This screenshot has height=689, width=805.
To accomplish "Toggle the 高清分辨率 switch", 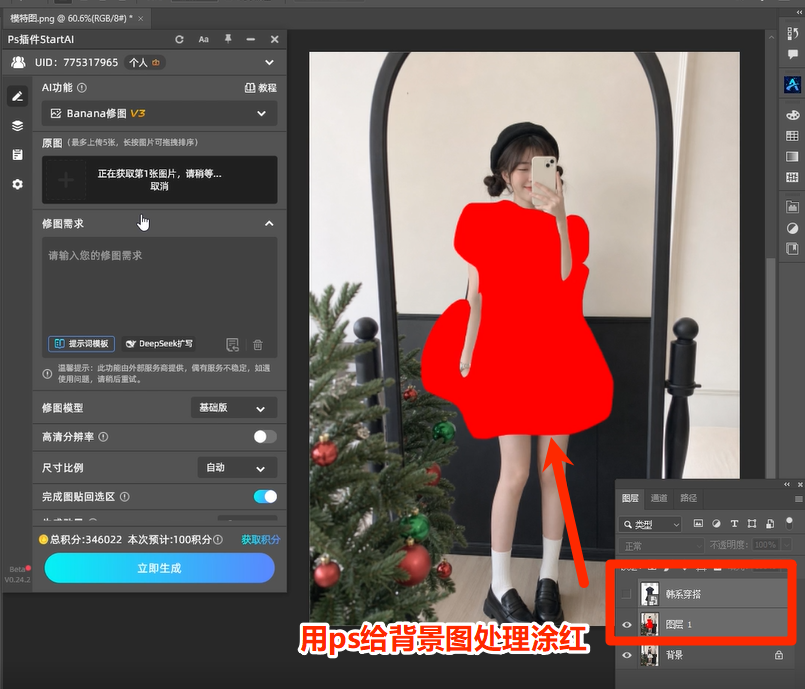I will [265, 437].
